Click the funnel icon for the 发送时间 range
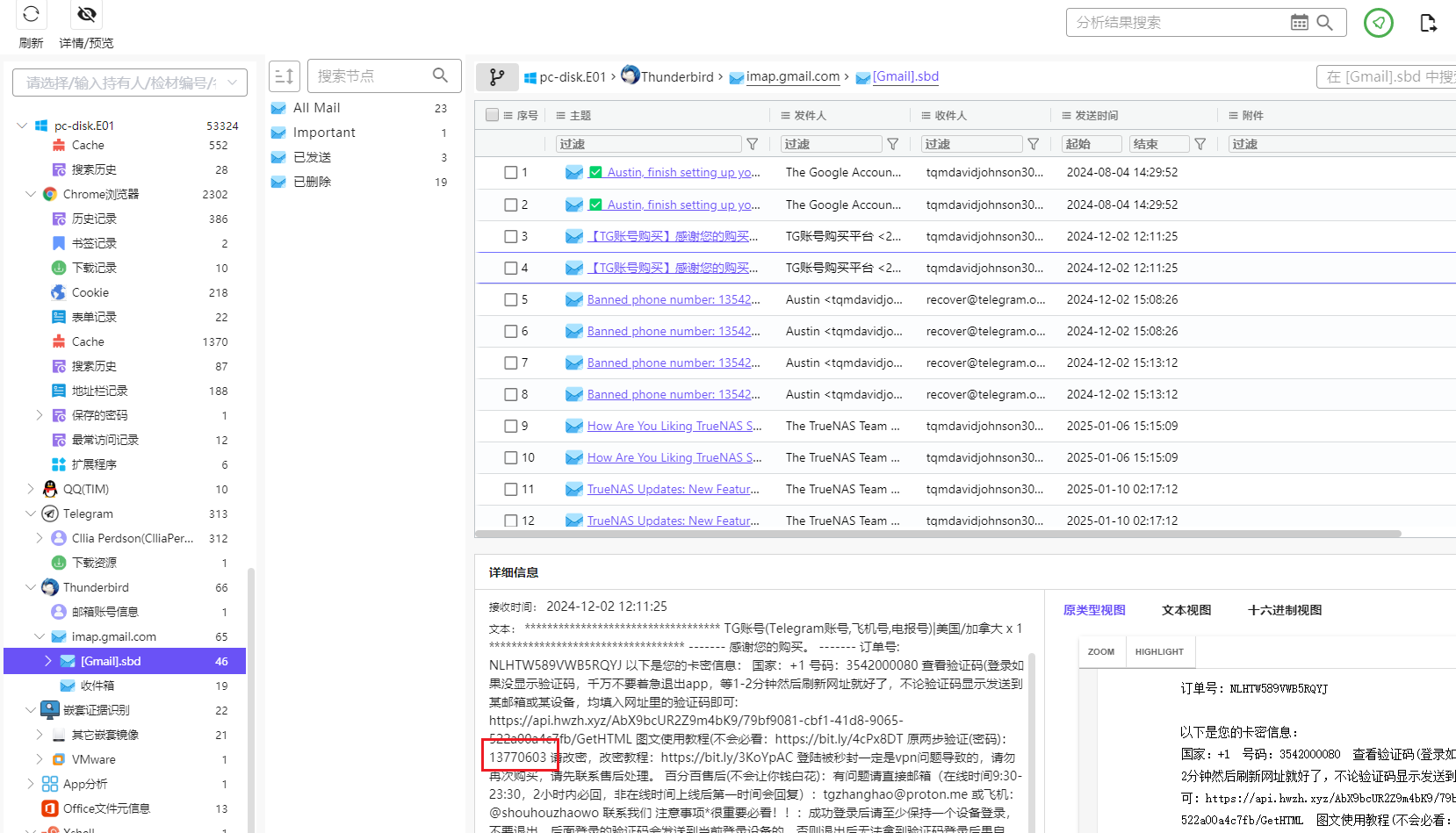The width and height of the screenshot is (1456, 833). pyautogui.click(x=1200, y=144)
